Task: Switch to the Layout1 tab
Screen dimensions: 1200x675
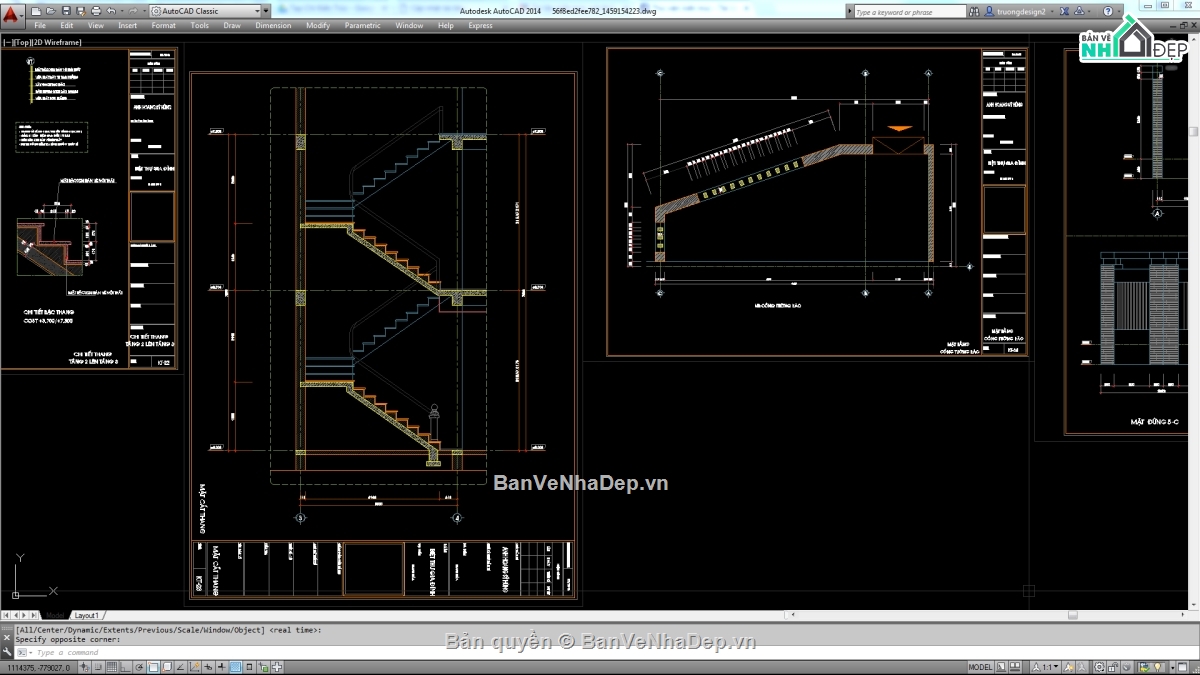Action: point(87,615)
